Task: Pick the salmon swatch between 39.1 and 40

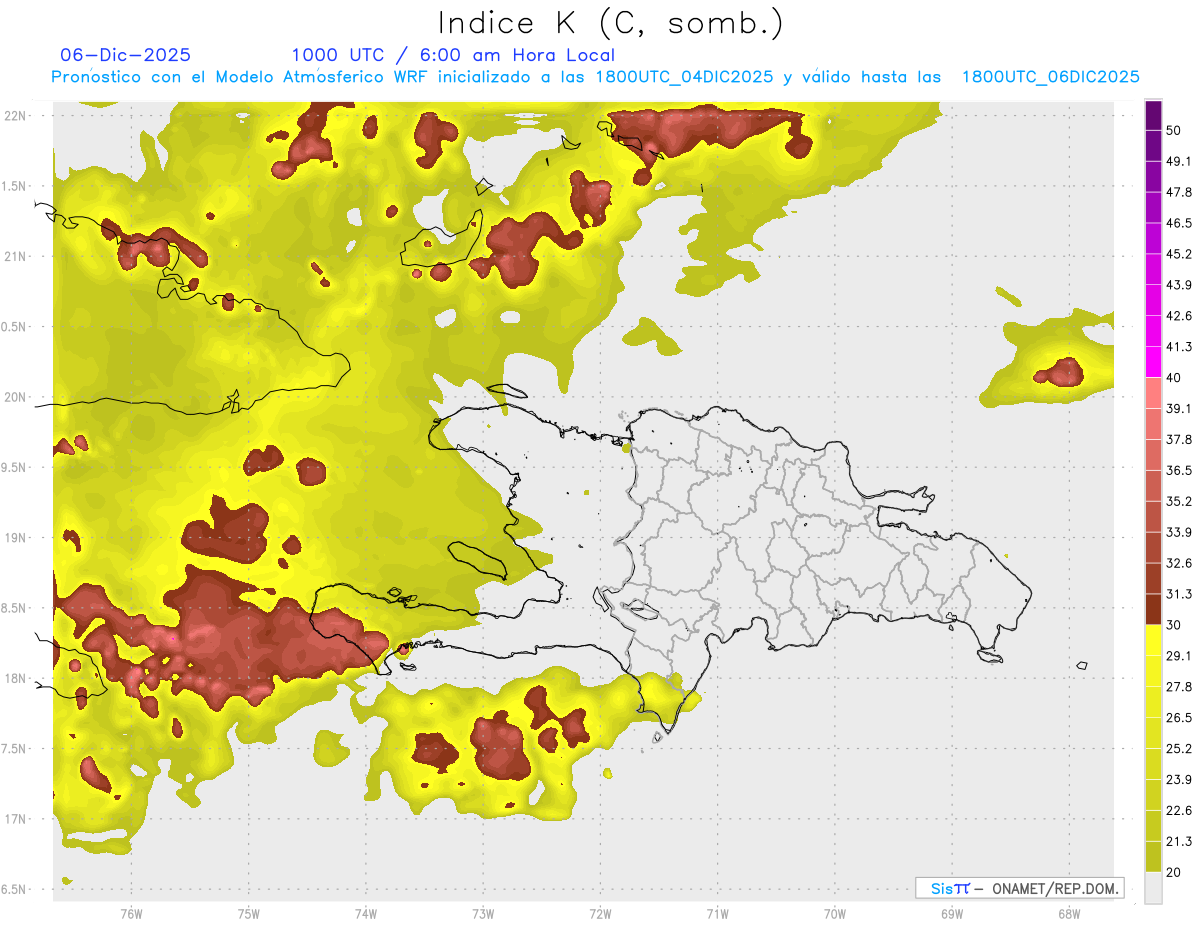Action: [x=1153, y=393]
